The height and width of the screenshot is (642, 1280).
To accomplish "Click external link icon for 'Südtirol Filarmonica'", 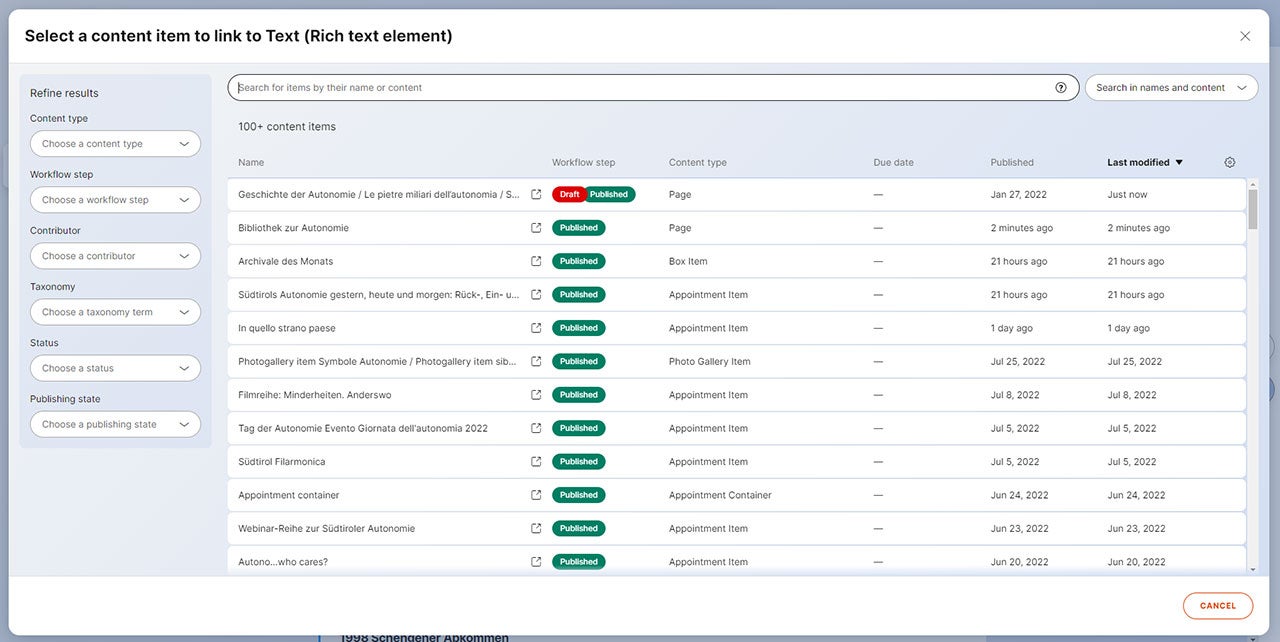I will coord(536,462).
